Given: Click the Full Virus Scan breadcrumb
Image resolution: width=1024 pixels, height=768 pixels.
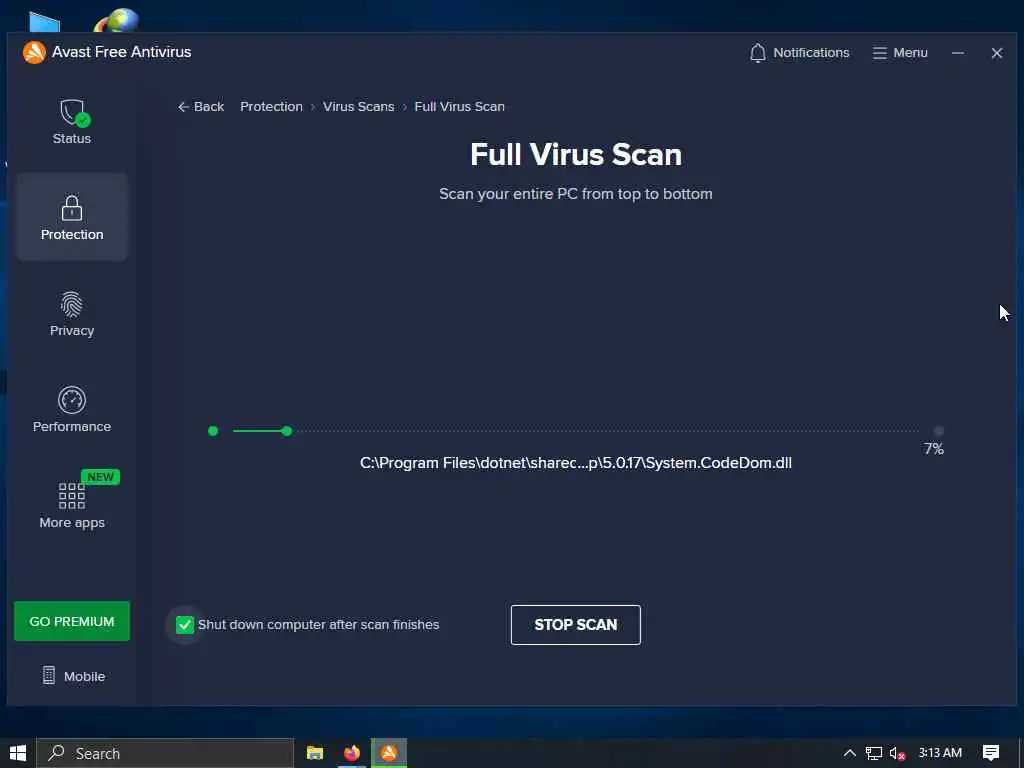Looking at the screenshot, I should coord(459,106).
